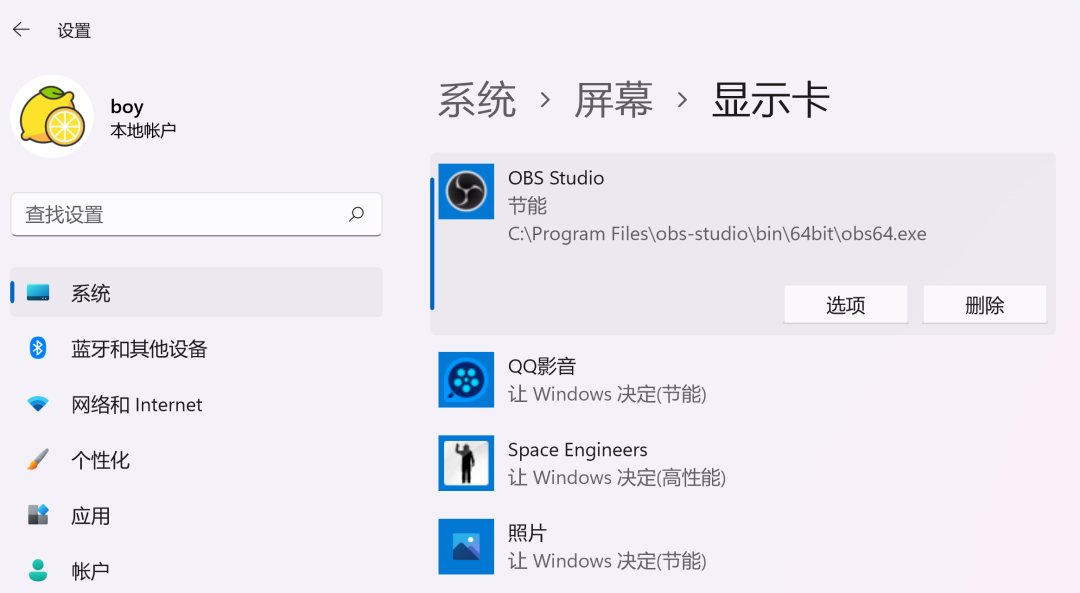Click the 显示卡 page title
This screenshot has width=1080, height=593.
click(771, 100)
